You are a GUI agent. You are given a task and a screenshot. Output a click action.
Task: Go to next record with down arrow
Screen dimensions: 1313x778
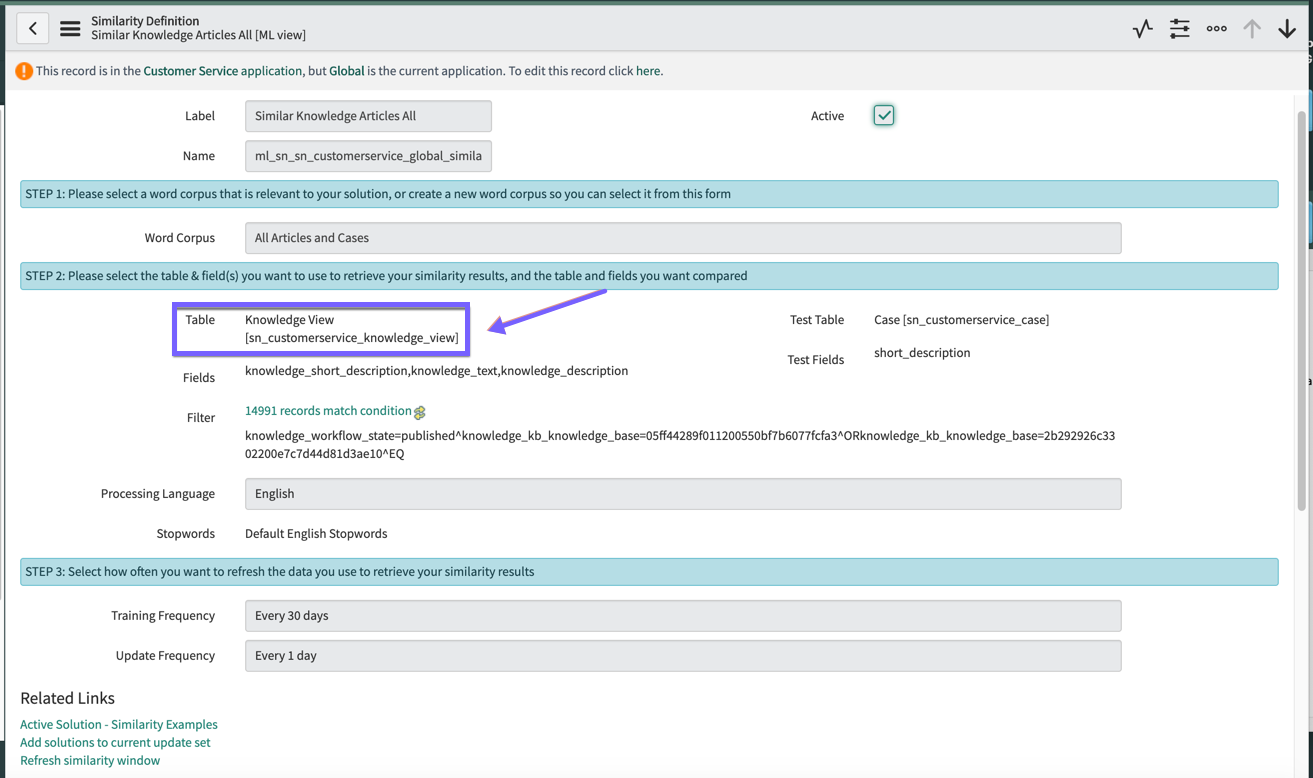pyautogui.click(x=1287, y=29)
